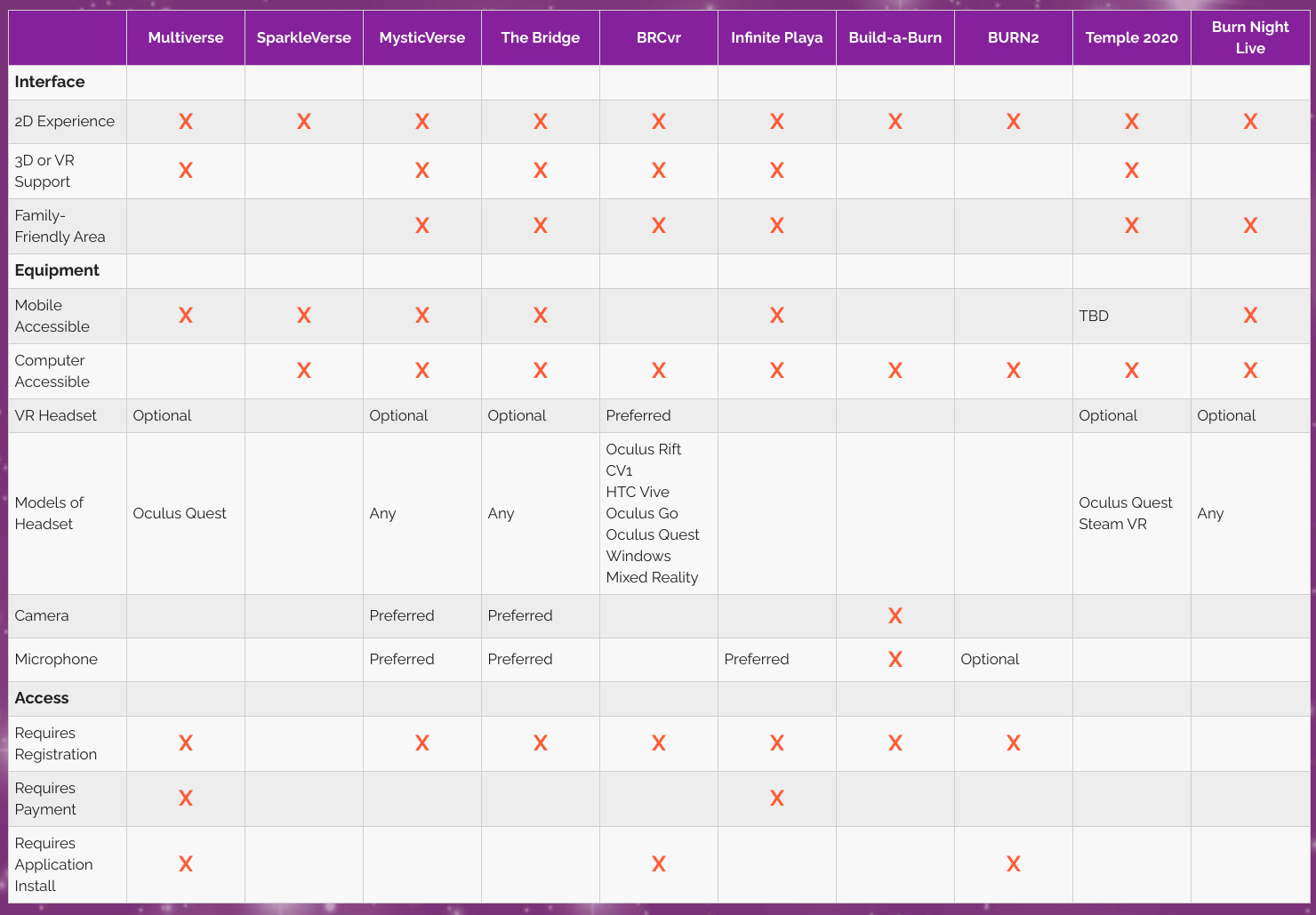Image resolution: width=1316 pixels, height=915 pixels.
Task: Click Multiverse's 3D or VR Support X mark
Action: click(186, 171)
